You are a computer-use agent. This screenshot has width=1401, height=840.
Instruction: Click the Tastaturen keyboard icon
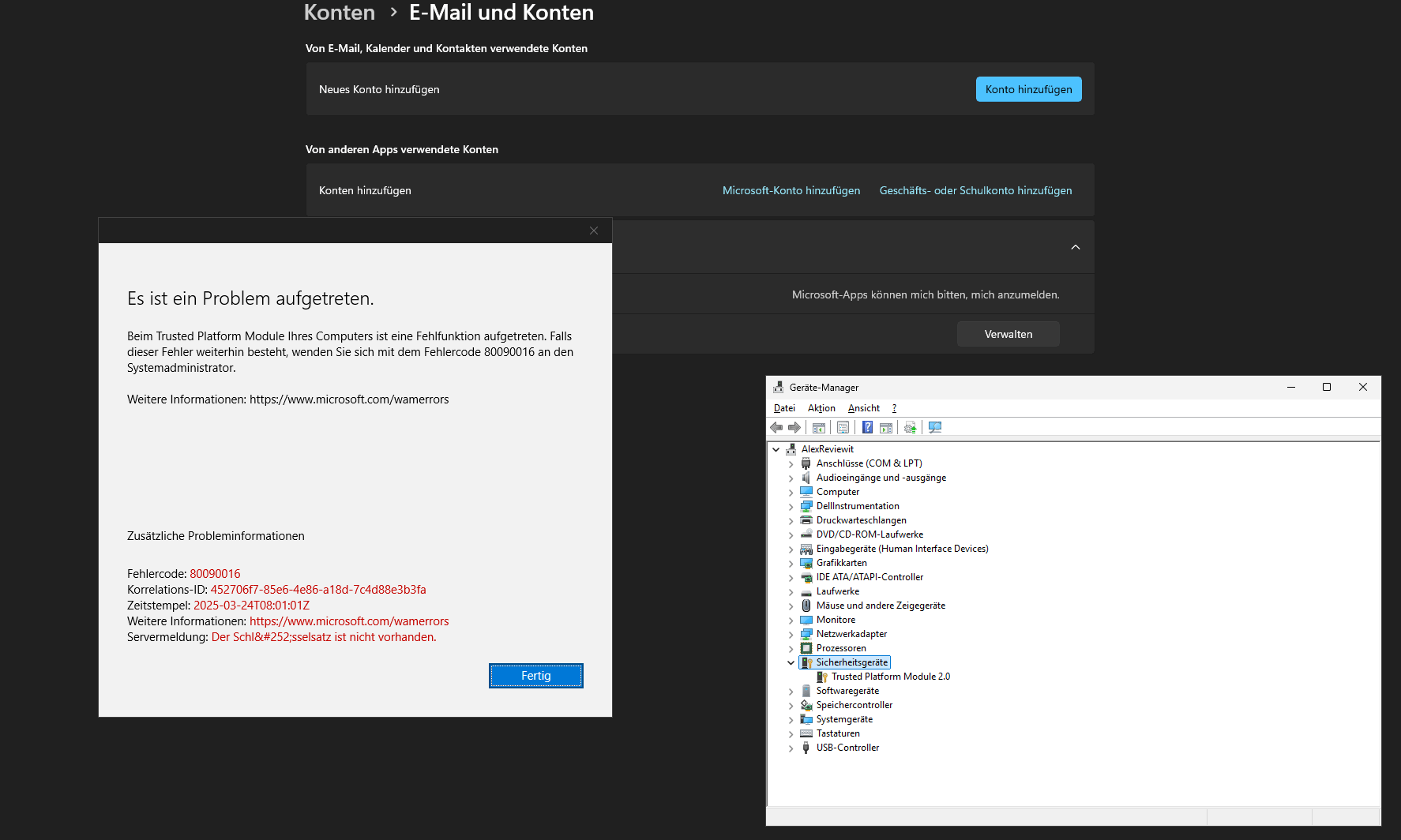[806, 733]
